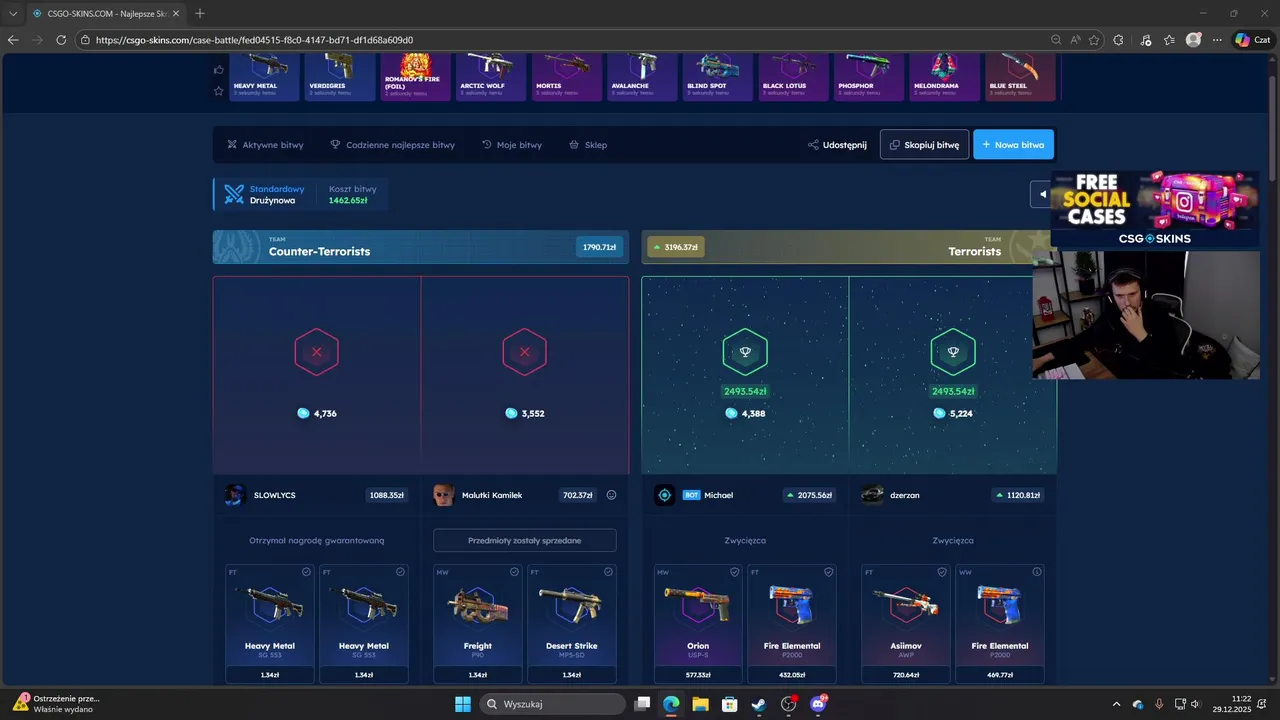Screen dimensions: 1280x720
Task: Click the Desert Strike MP5-SD card
Action: tap(572, 624)
